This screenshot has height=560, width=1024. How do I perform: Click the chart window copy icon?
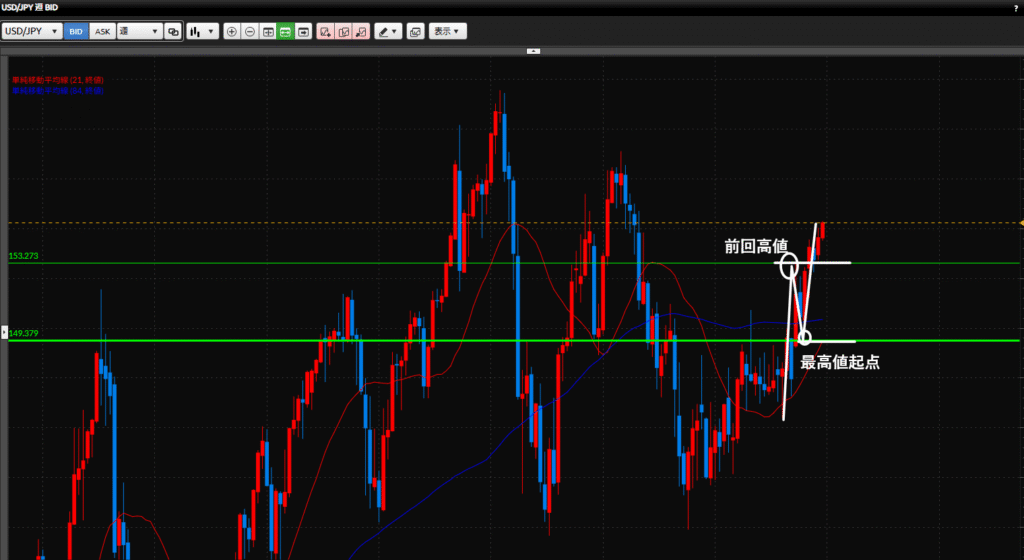coord(416,31)
